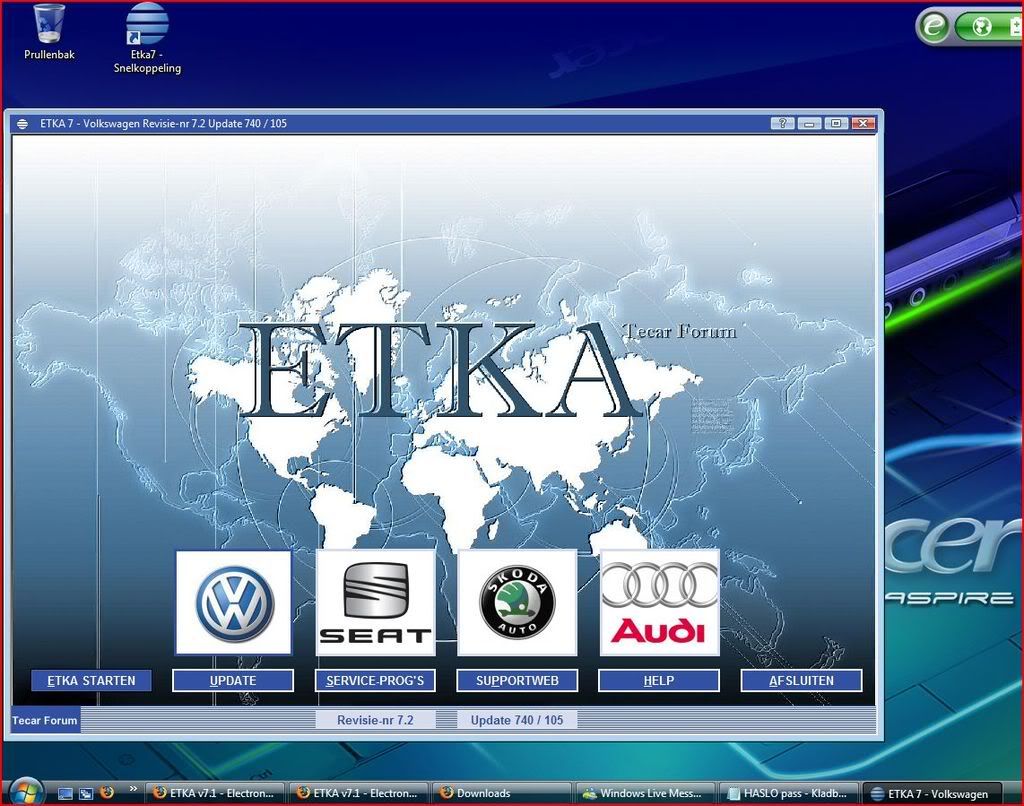Screen dimensions: 1024x806
Task: Click the Update 740 / 105 status label
Action: tap(517, 720)
